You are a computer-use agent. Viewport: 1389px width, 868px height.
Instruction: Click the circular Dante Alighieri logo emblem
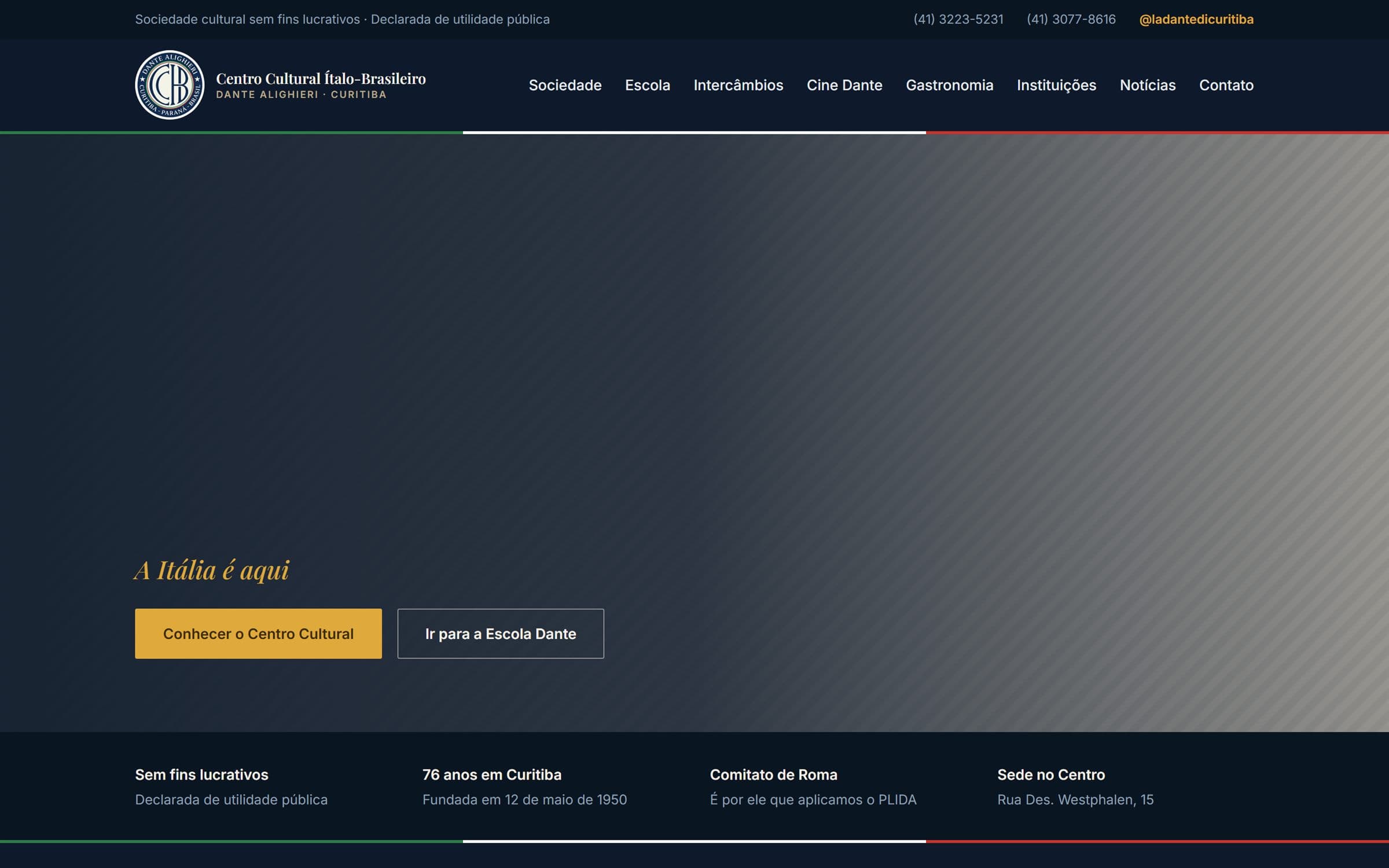[x=170, y=85]
